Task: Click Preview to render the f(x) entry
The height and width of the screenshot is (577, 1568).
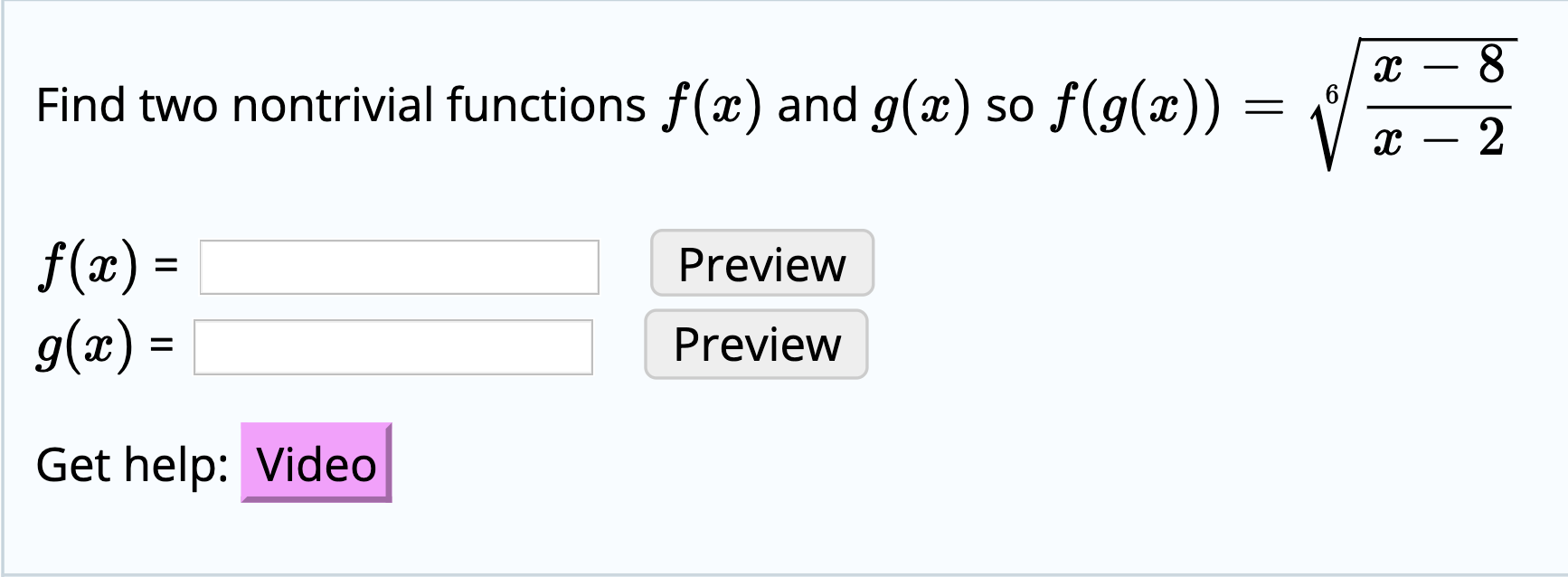Action: pyautogui.click(x=760, y=264)
